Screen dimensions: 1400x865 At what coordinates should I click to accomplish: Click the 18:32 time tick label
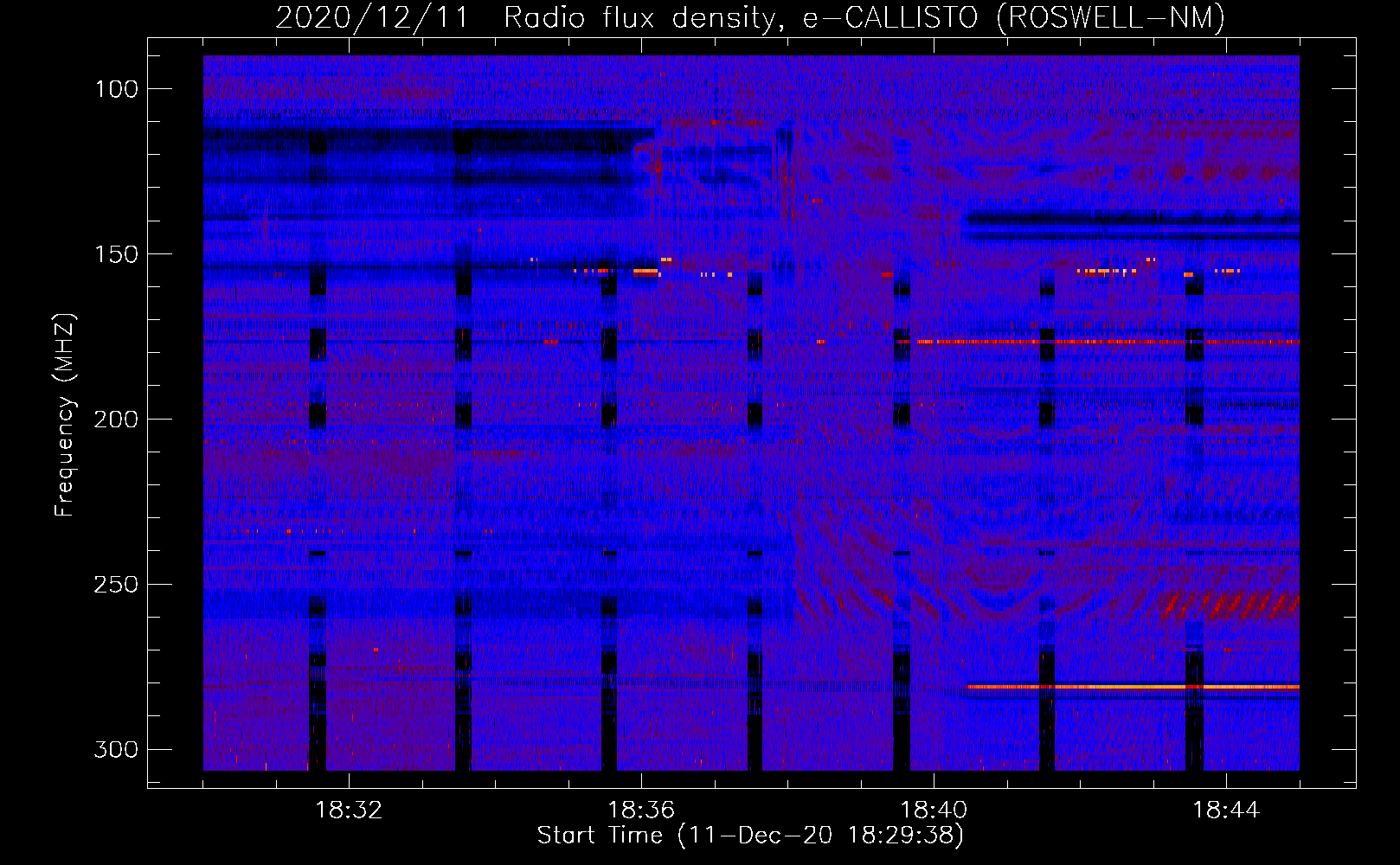point(349,811)
